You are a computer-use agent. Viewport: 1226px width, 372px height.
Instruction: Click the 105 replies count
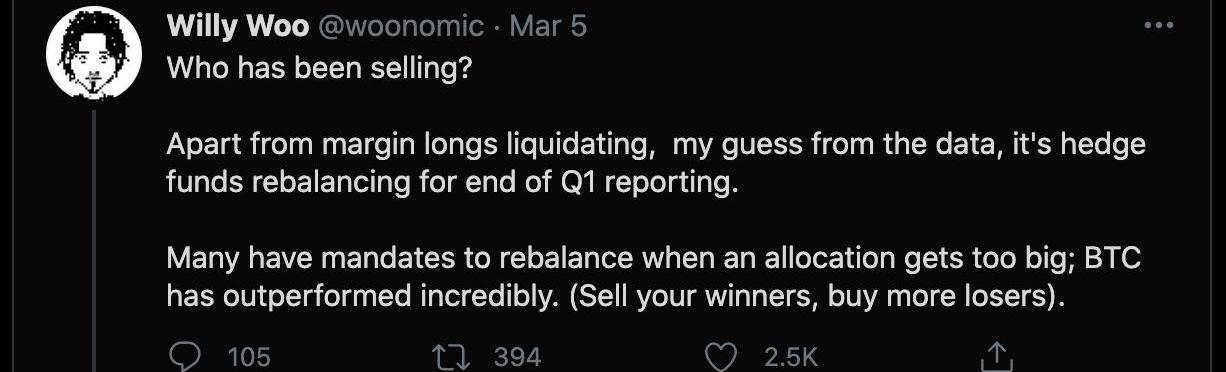click(249, 357)
